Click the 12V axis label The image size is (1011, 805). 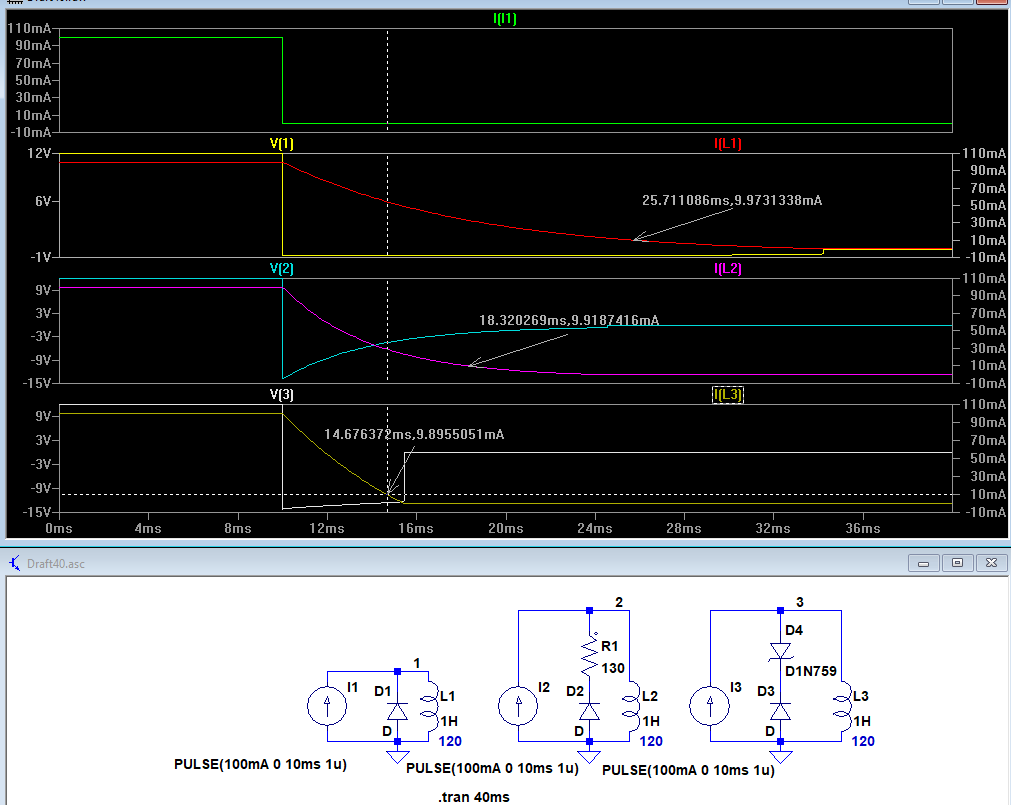click(x=39, y=153)
